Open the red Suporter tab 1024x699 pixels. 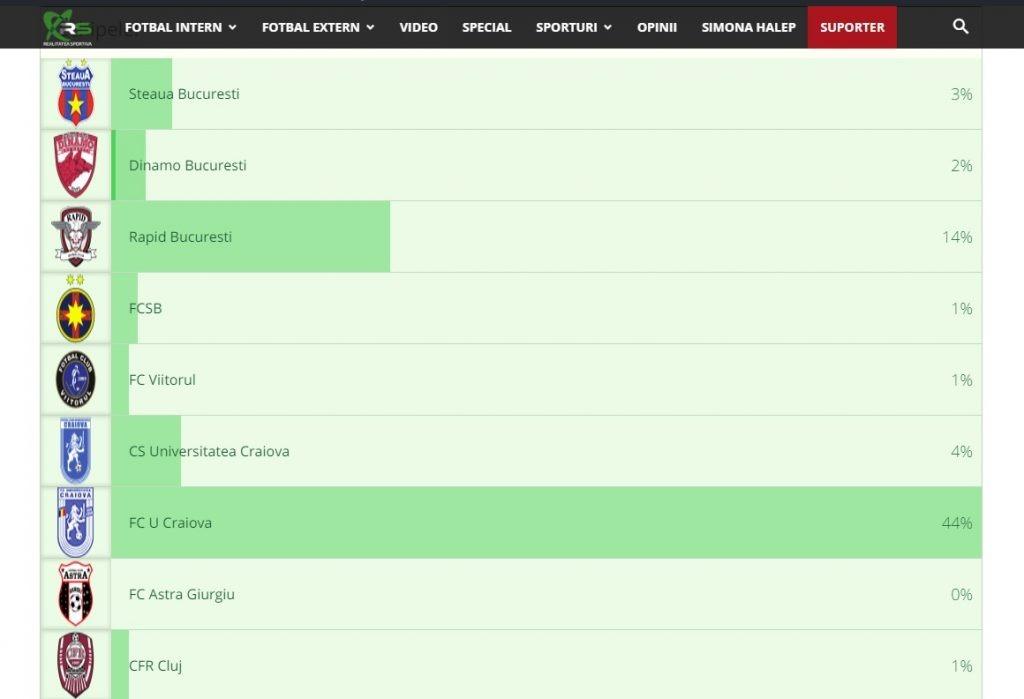point(852,27)
